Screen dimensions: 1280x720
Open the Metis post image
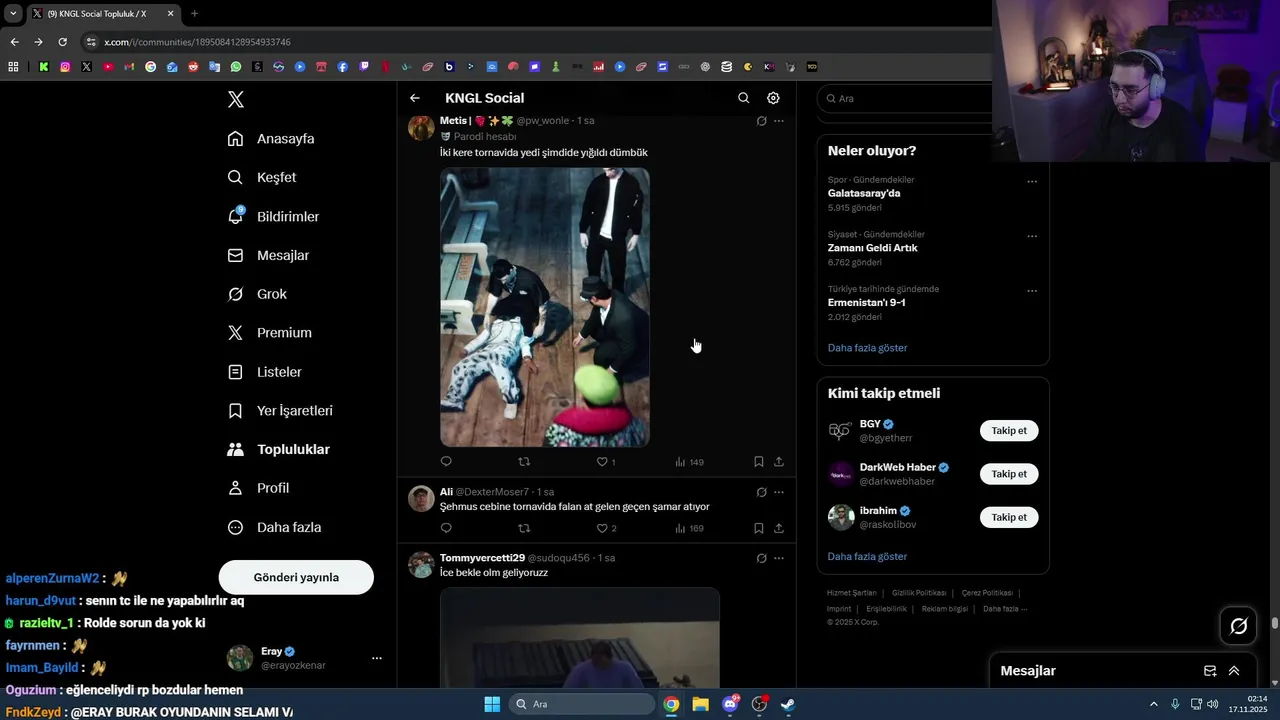point(545,307)
